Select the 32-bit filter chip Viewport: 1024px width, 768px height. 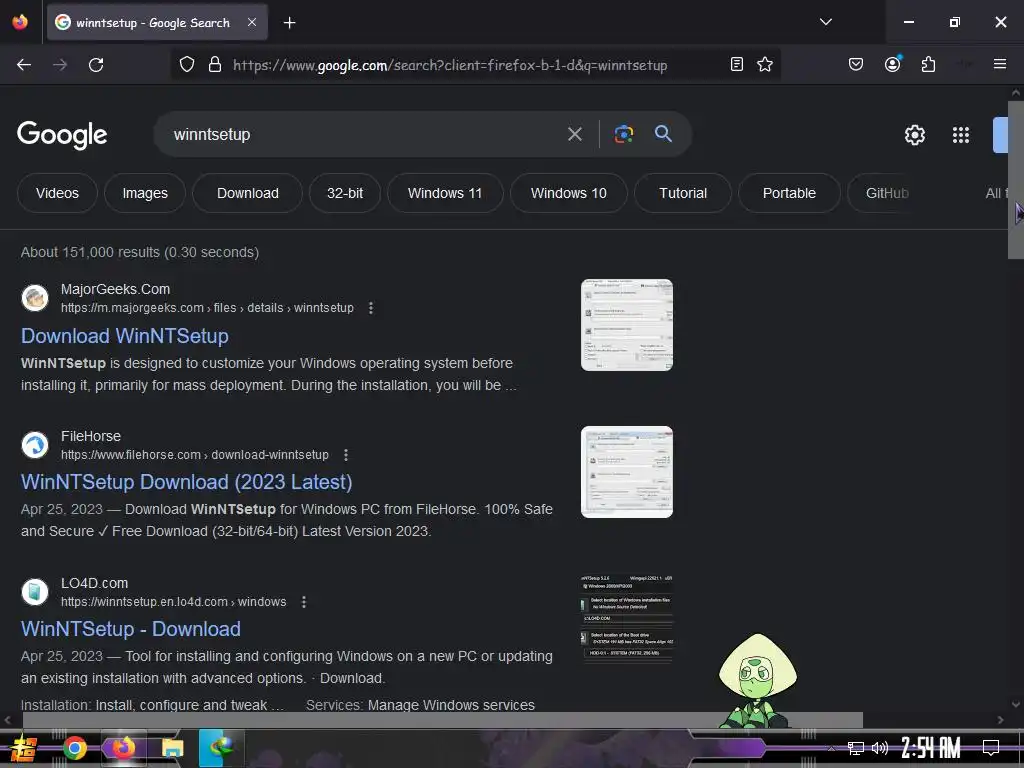[x=345, y=193]
